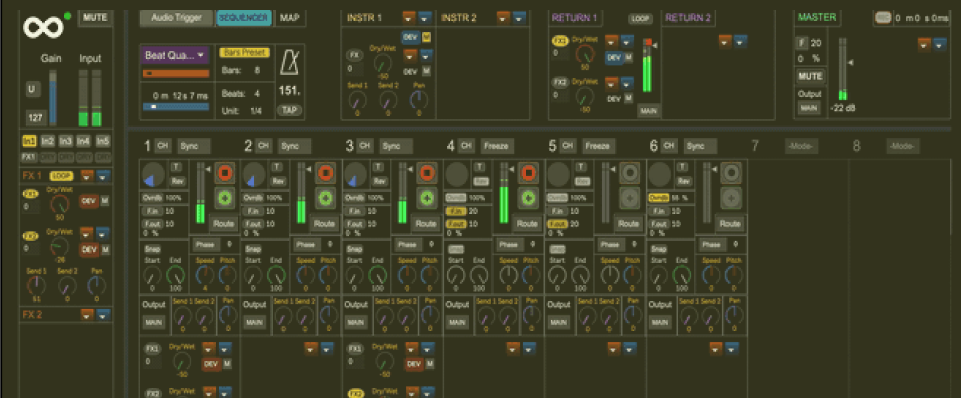Open channel 7 -Mode- dropdown
Screen dimensions: 961x398
(802, 146)
